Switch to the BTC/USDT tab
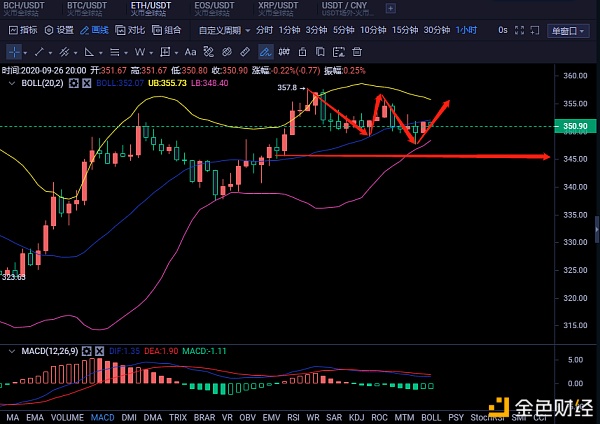This screenshot has width=600, height=424. click(87, 8)
